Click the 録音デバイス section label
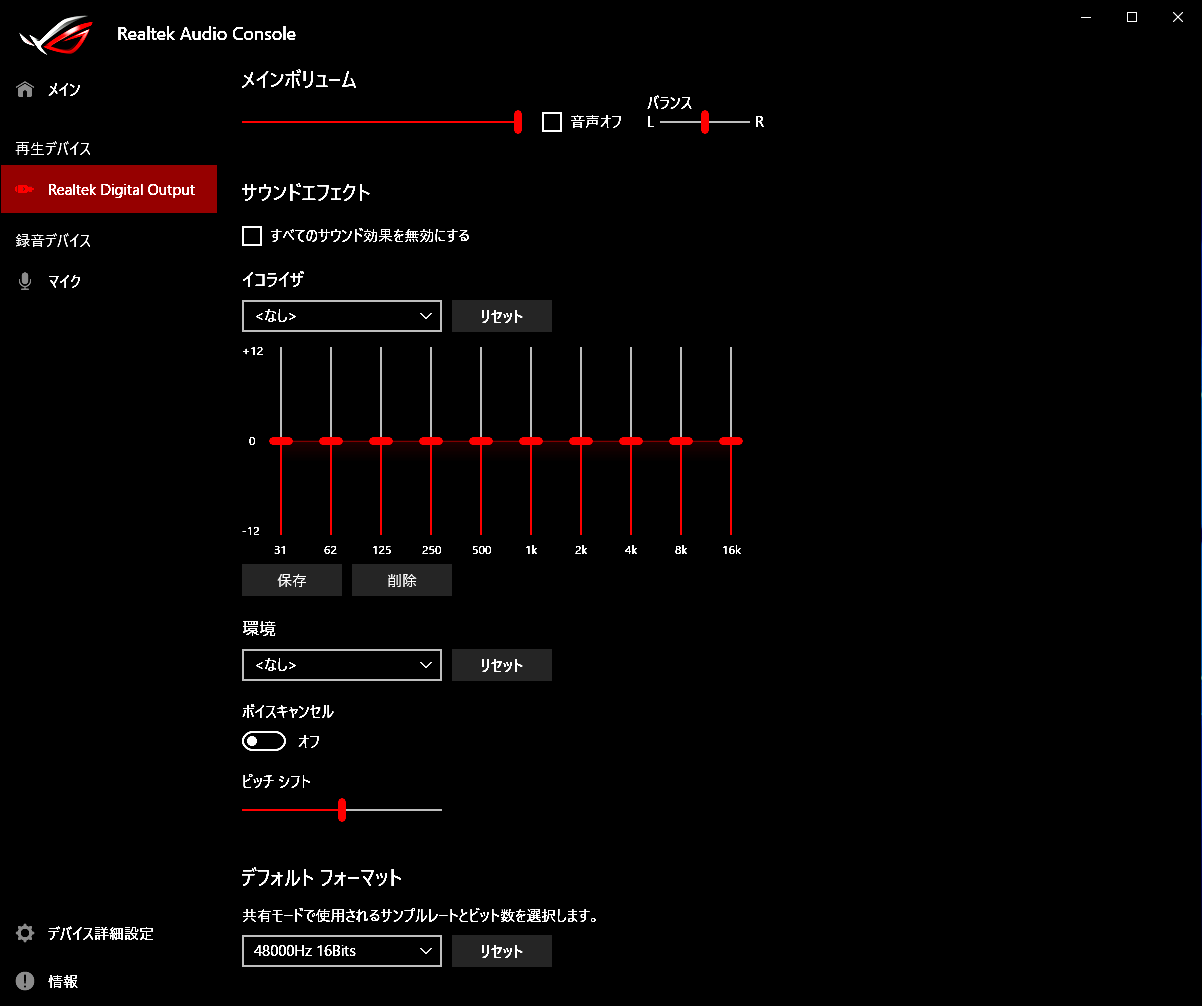The image size is (1202, 1006). [x=53, y=241]
